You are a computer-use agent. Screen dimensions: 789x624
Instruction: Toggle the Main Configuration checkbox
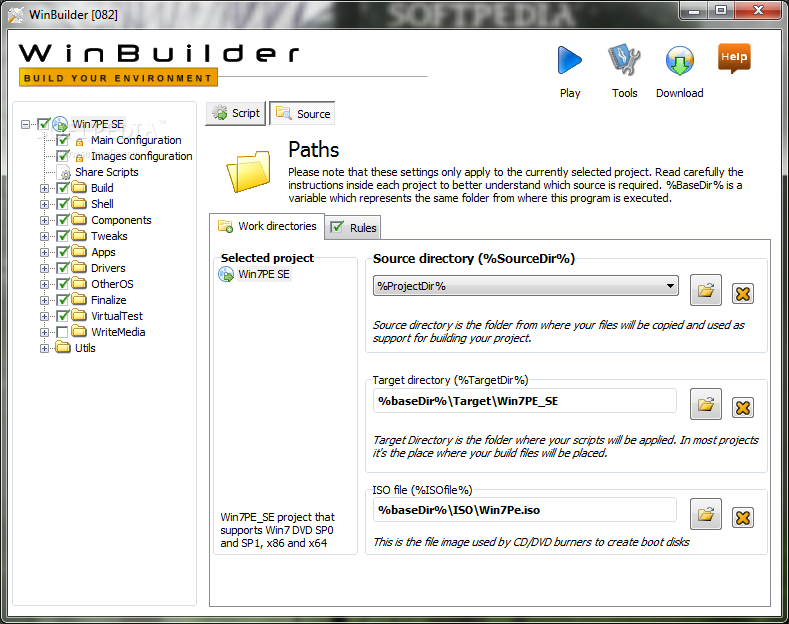coord(62,140)
